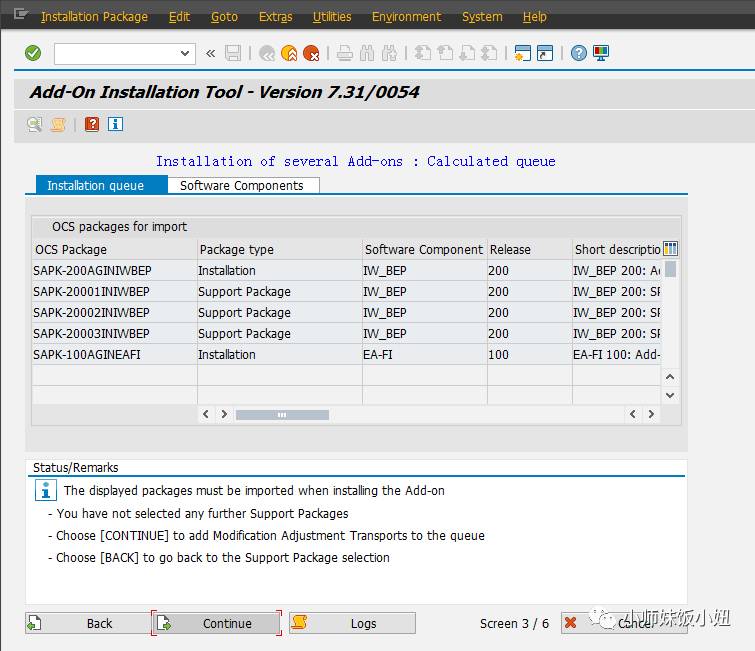
Task: Click the Software Component column header
Action: 424,249
